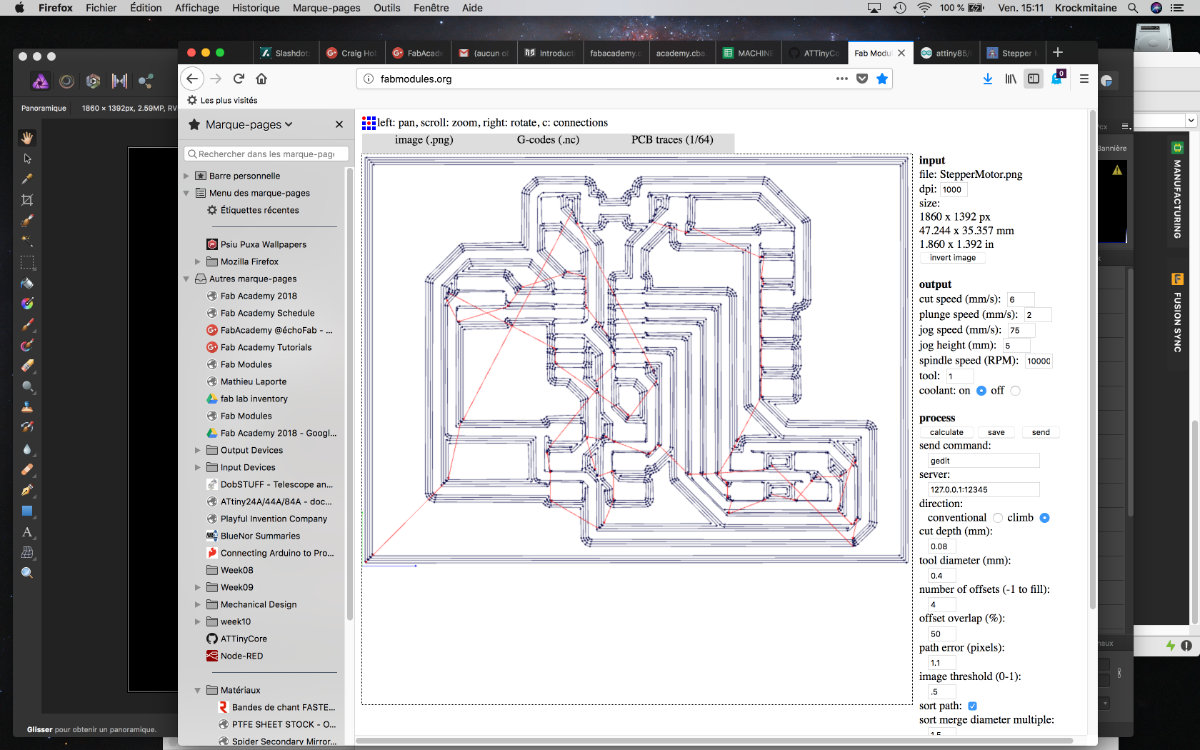Select the Erase Brush tool in Affinity
The width and height of the screenshot is (1200, 750).
click(27, 366)
